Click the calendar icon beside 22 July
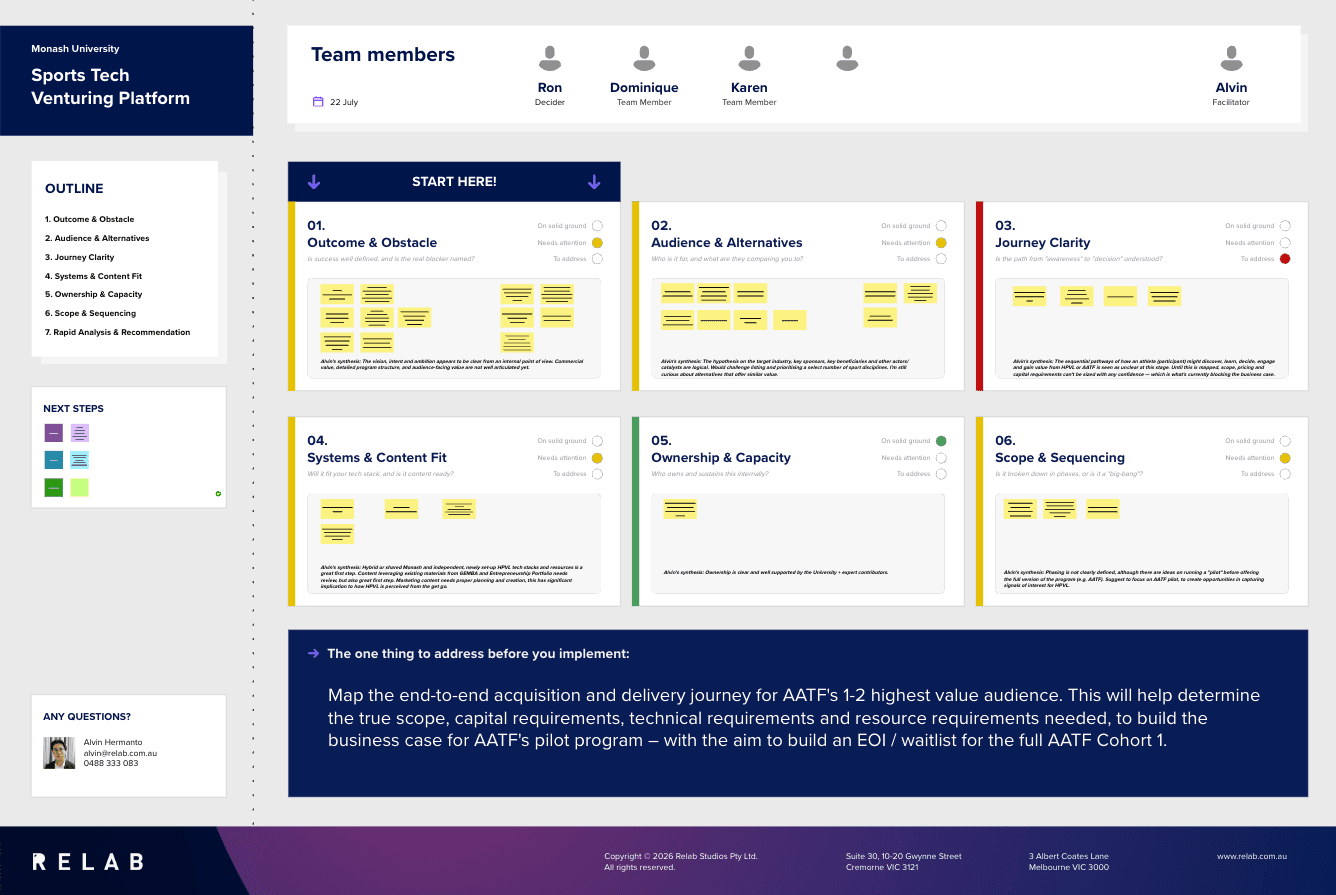Image resolution: width=1336 pixels, height=895 pixels. point(318,102)
